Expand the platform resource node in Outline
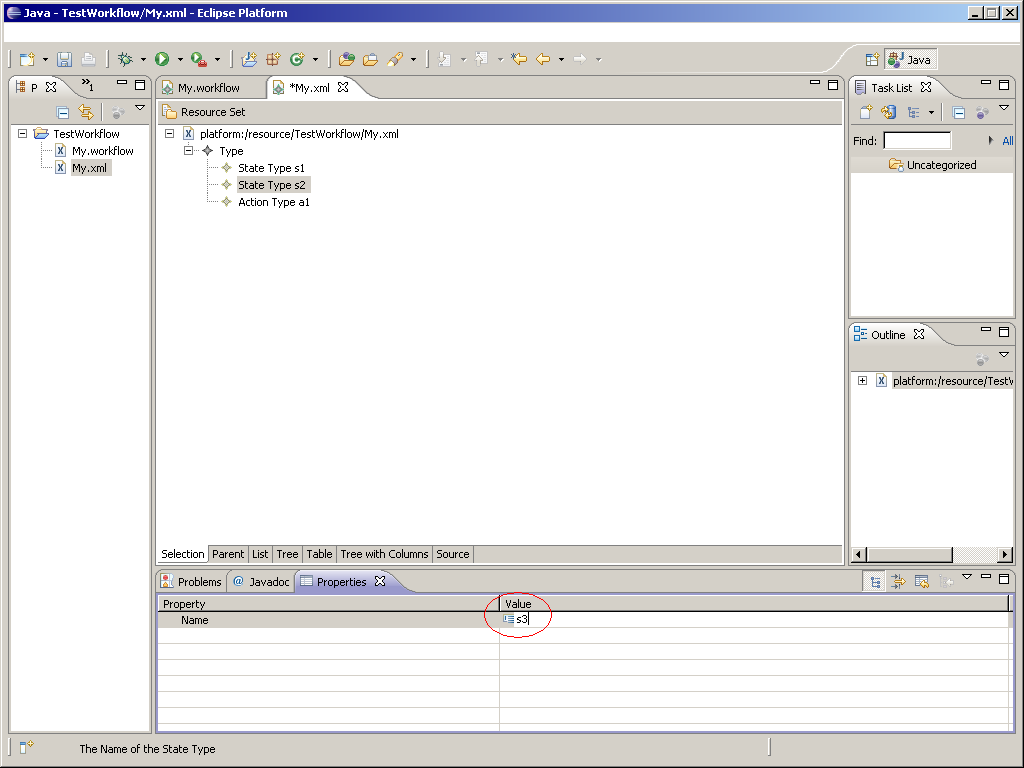Image resolution: width=1024 pixels, height=768 pixels. pos(862,381)
